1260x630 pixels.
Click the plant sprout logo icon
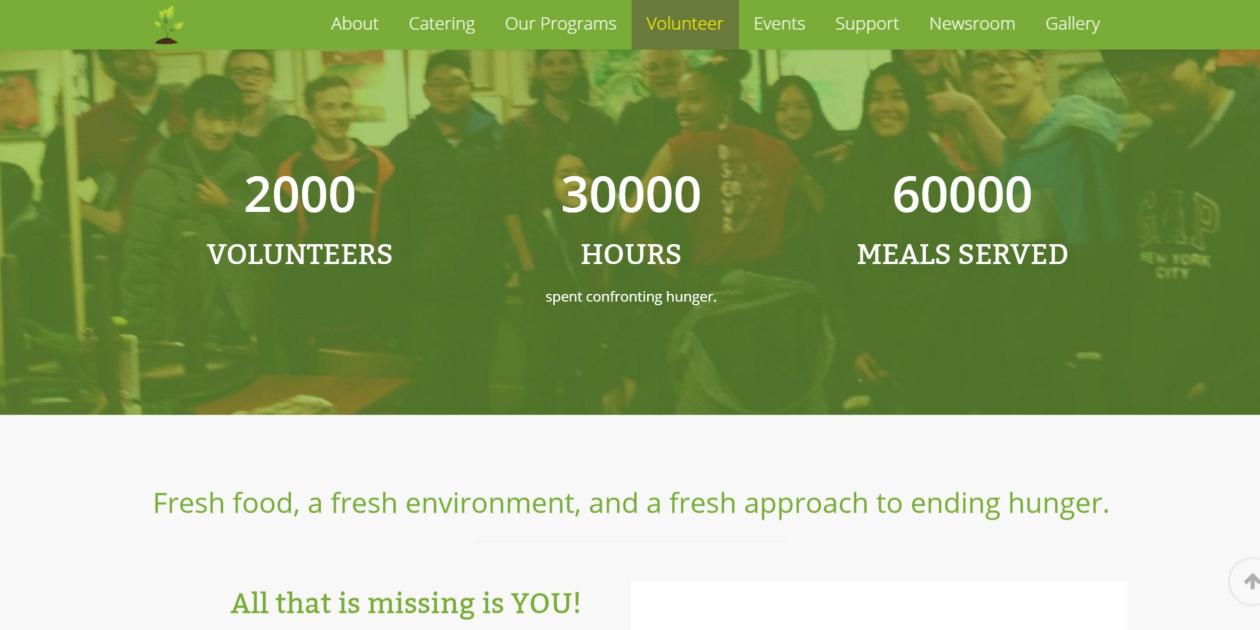point(169,24)
